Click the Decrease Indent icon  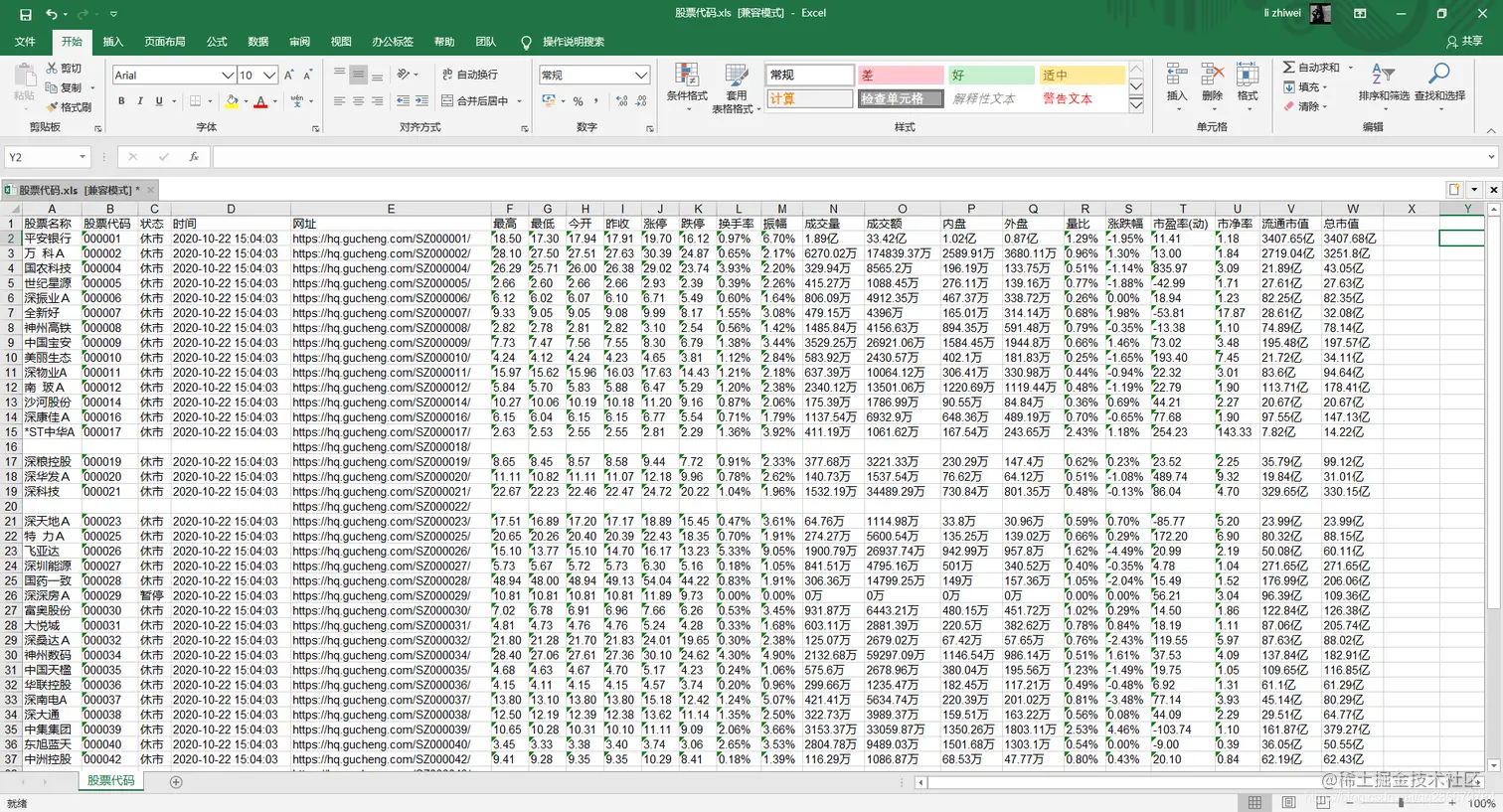coord(403,101)
